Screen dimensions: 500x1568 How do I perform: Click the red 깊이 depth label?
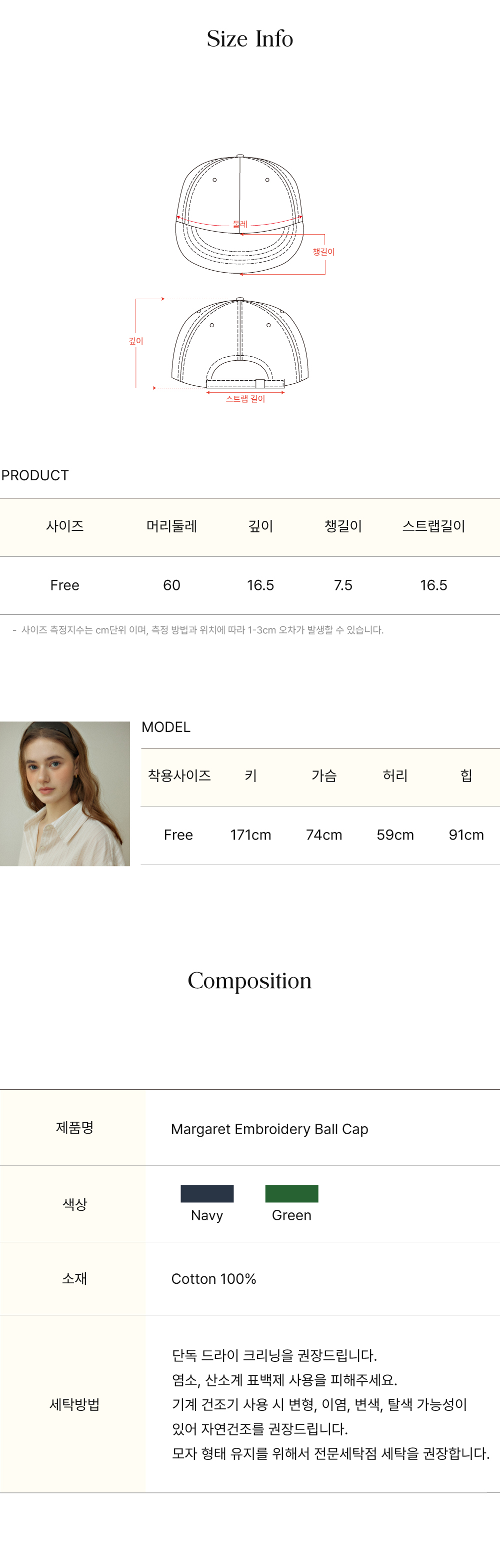pyautogui.click(x=135, y=341)
